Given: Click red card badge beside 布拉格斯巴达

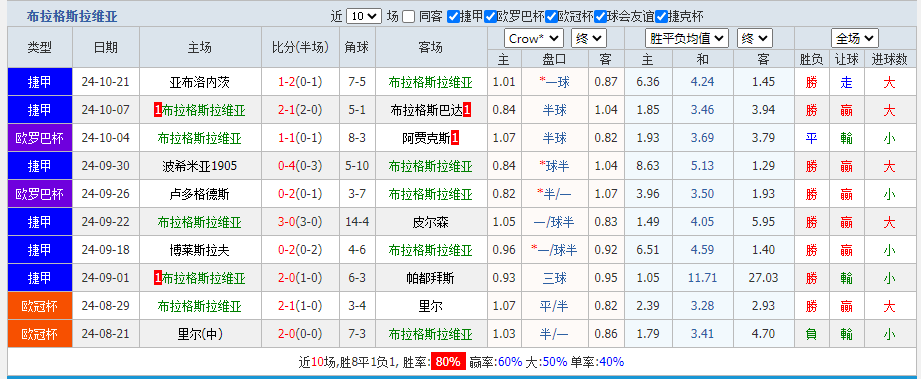Looking at the screenshot, I should point(466,110).
